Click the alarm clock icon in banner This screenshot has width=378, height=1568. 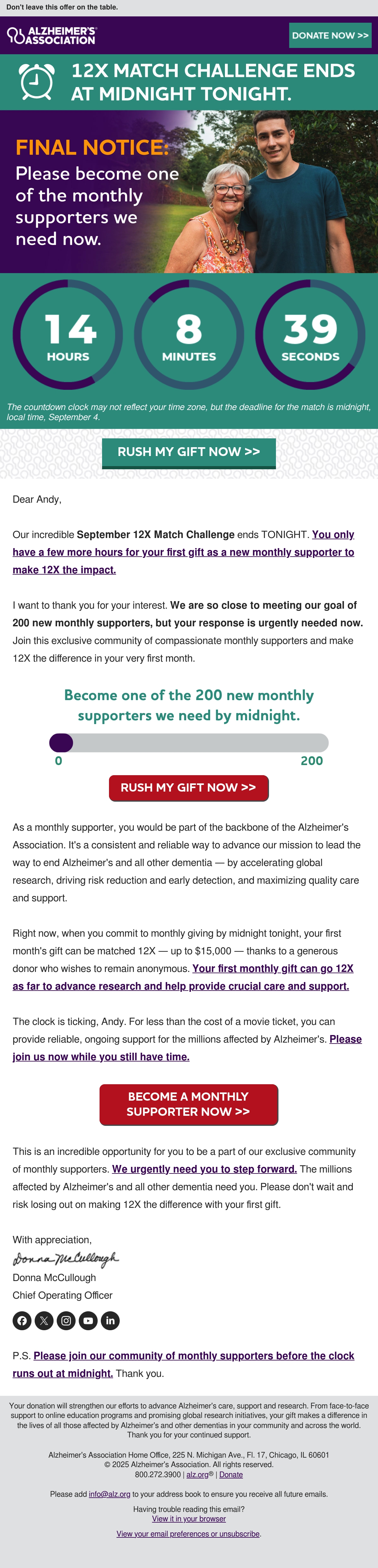pyautogui.click(x=37, y=82)
